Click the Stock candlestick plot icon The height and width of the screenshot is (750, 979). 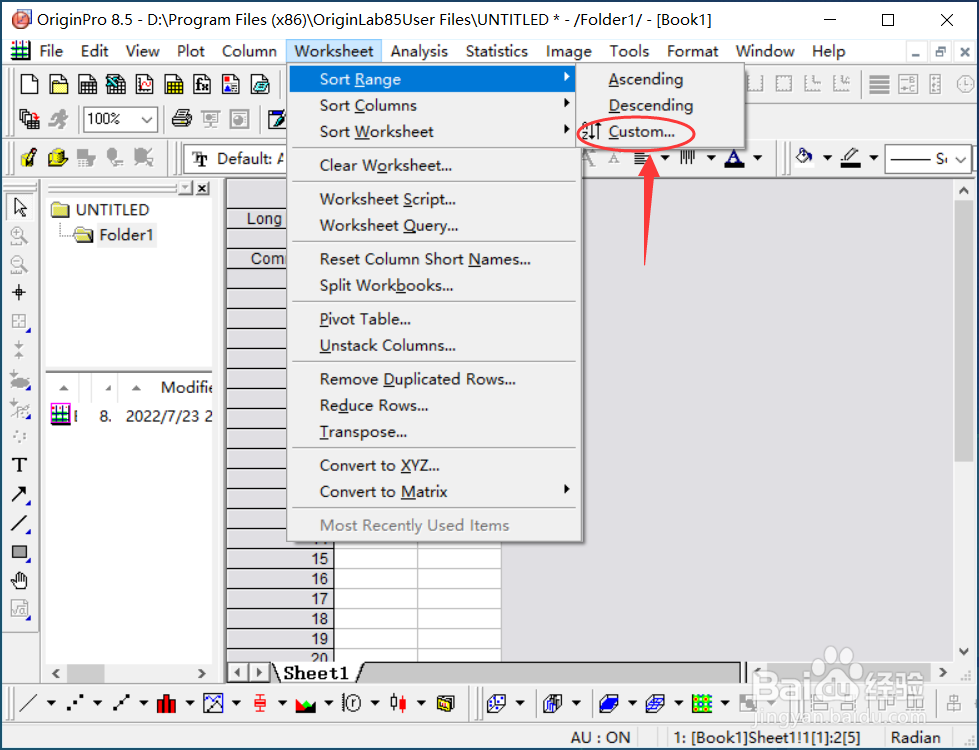[x=398, y=703]
